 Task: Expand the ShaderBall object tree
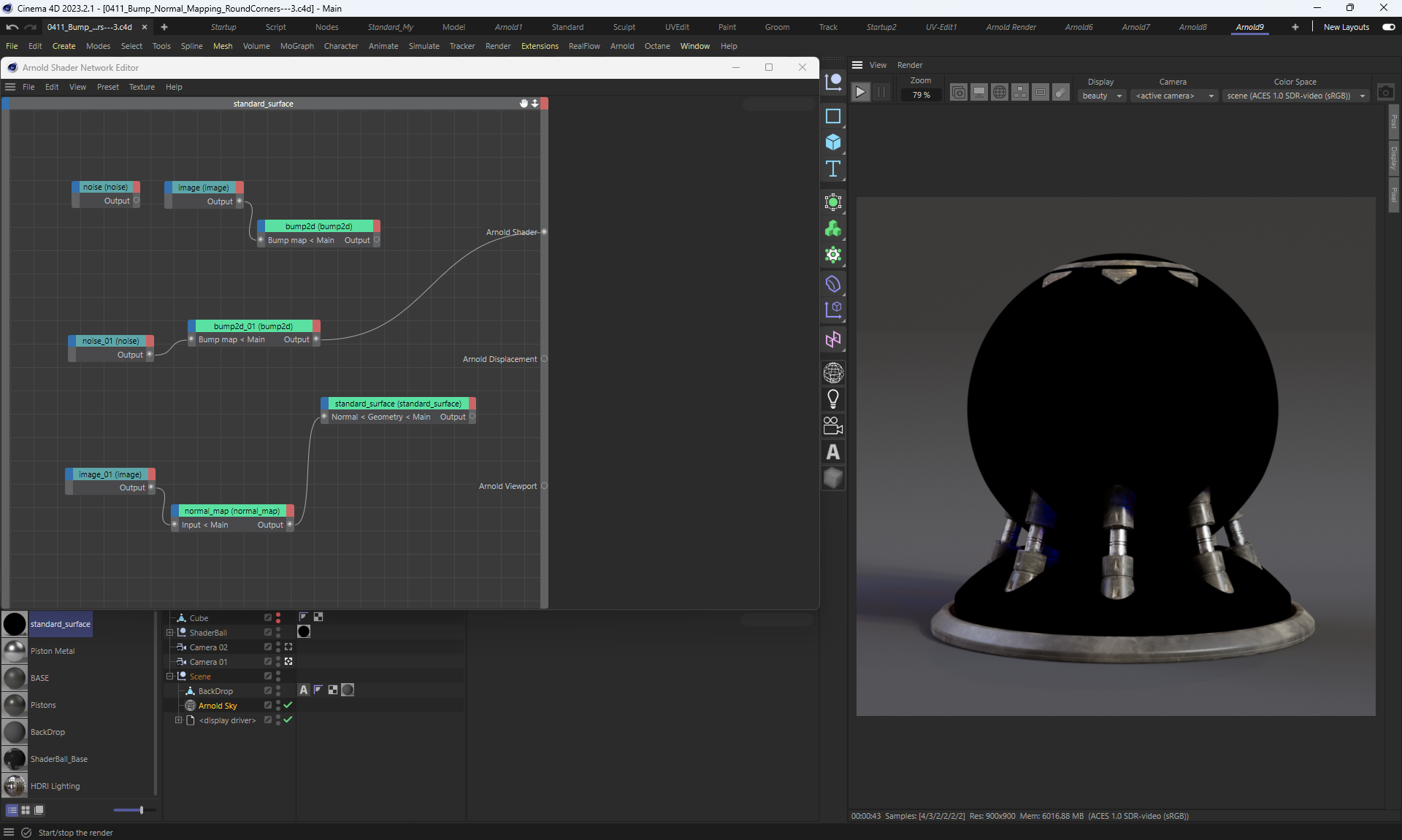click(x=169, y=633)
